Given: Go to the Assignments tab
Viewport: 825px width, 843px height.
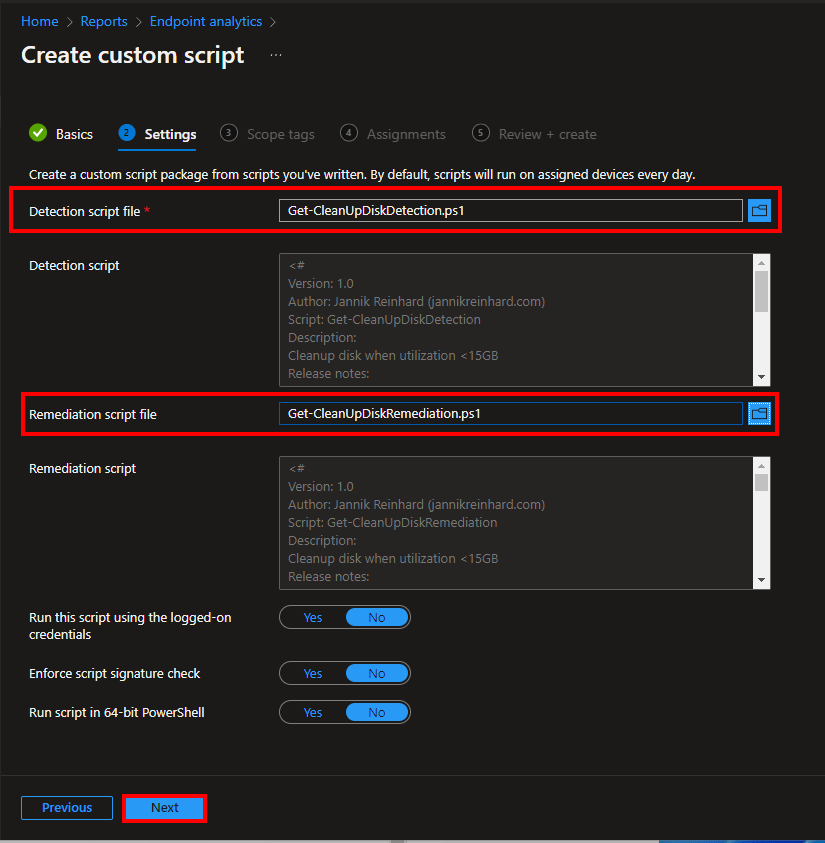Looking at the screenshot, I should pos(405,134).
